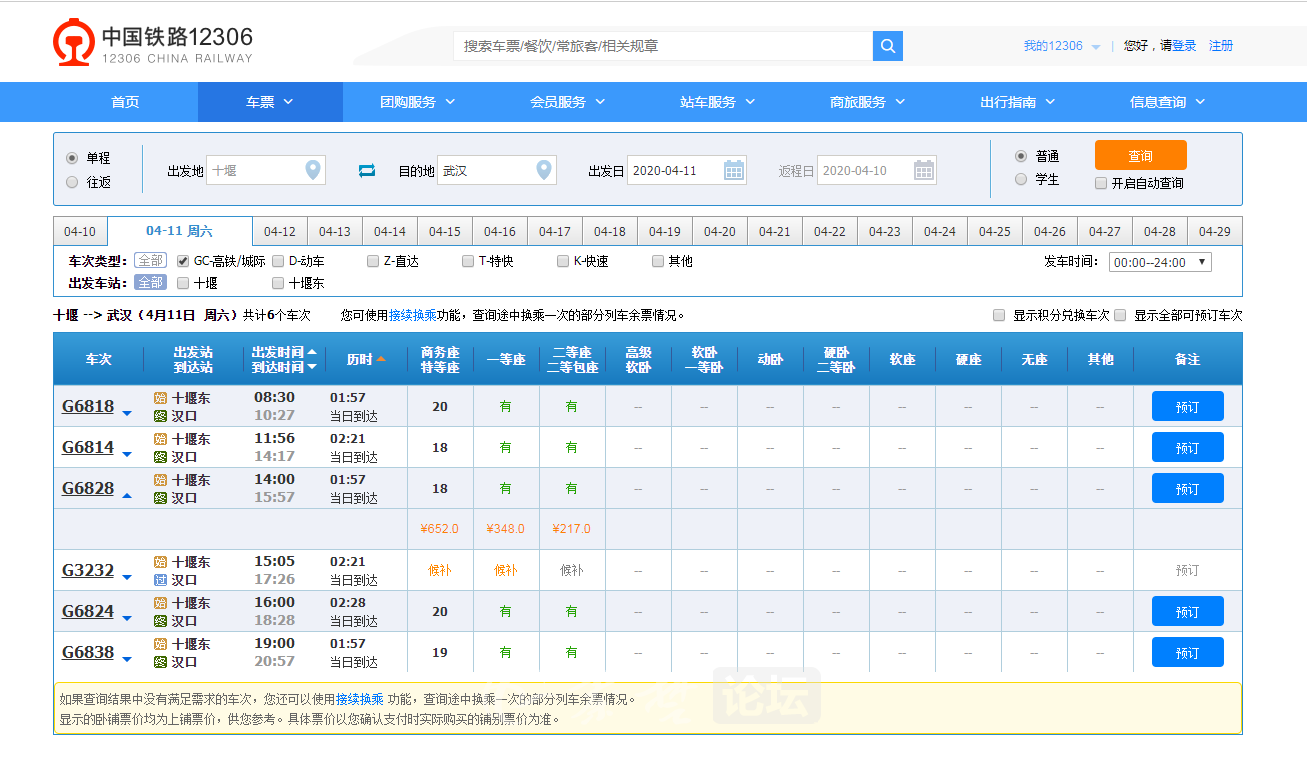This screenshot has width=1307, height=765.
Task: Expand G6824 train details arrow
Action: (x=127, y=618)
